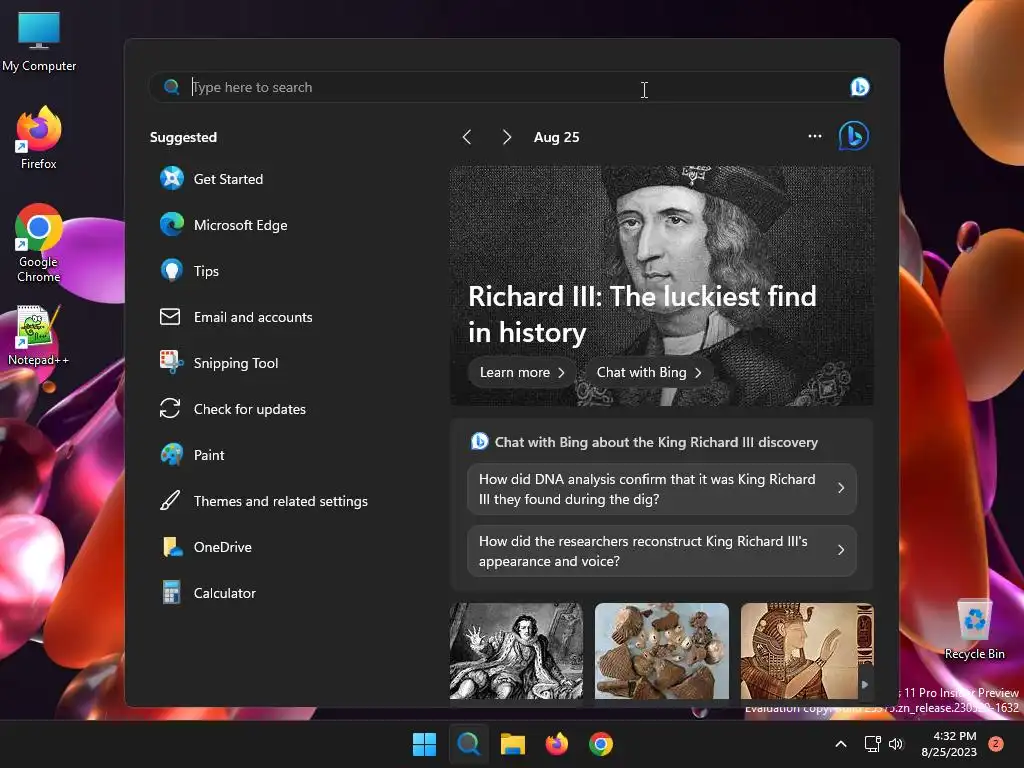1024x768 pixels.
Task: Launch Google Chrome from the taskbar
Action: [x=601, y=744]
